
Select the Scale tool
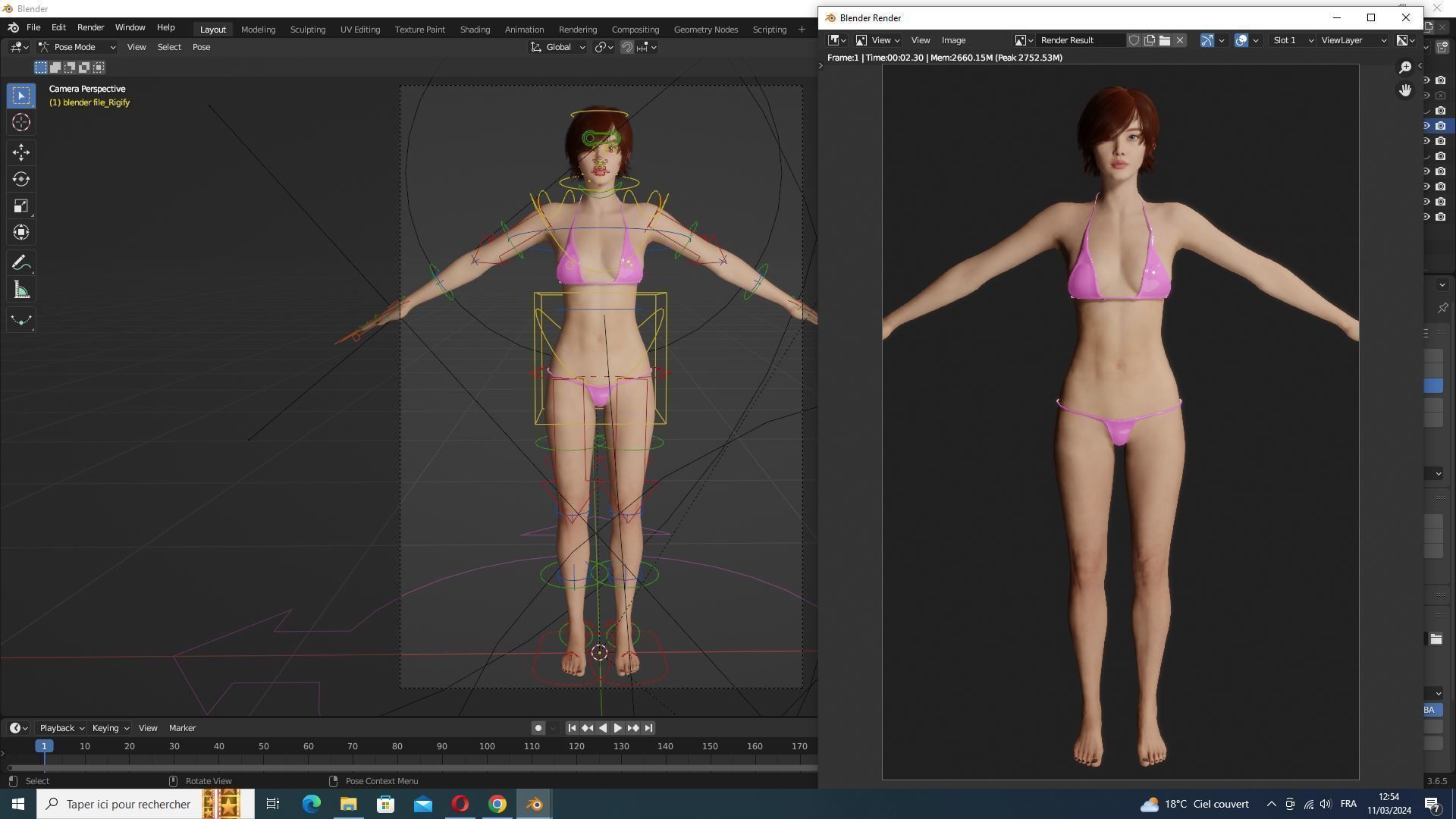click(20, 206)
